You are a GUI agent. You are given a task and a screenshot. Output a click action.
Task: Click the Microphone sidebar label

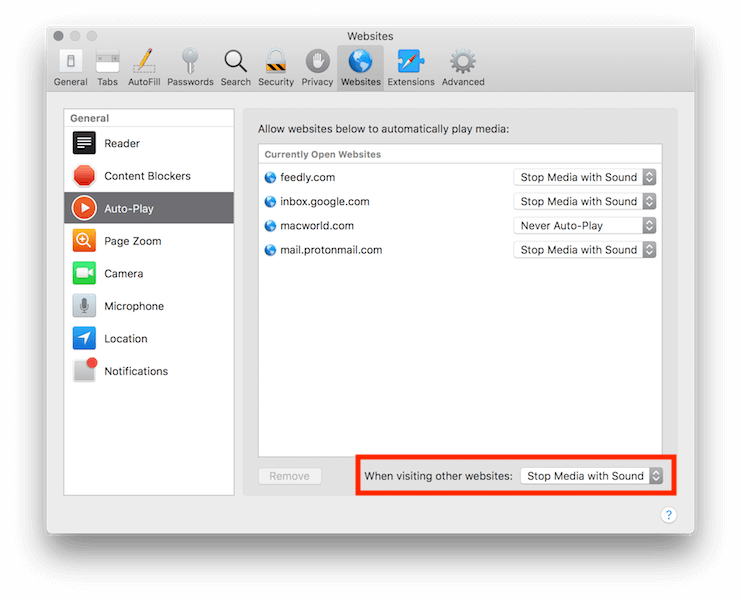pos(134,307)
